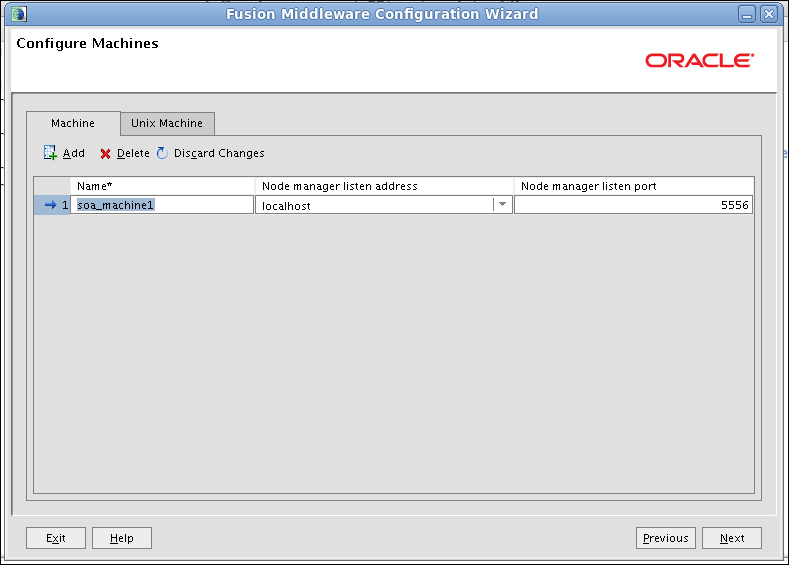Edit the soa_machine1 name field
Screen dimensions: 789x565
click(x=162, y=205)
